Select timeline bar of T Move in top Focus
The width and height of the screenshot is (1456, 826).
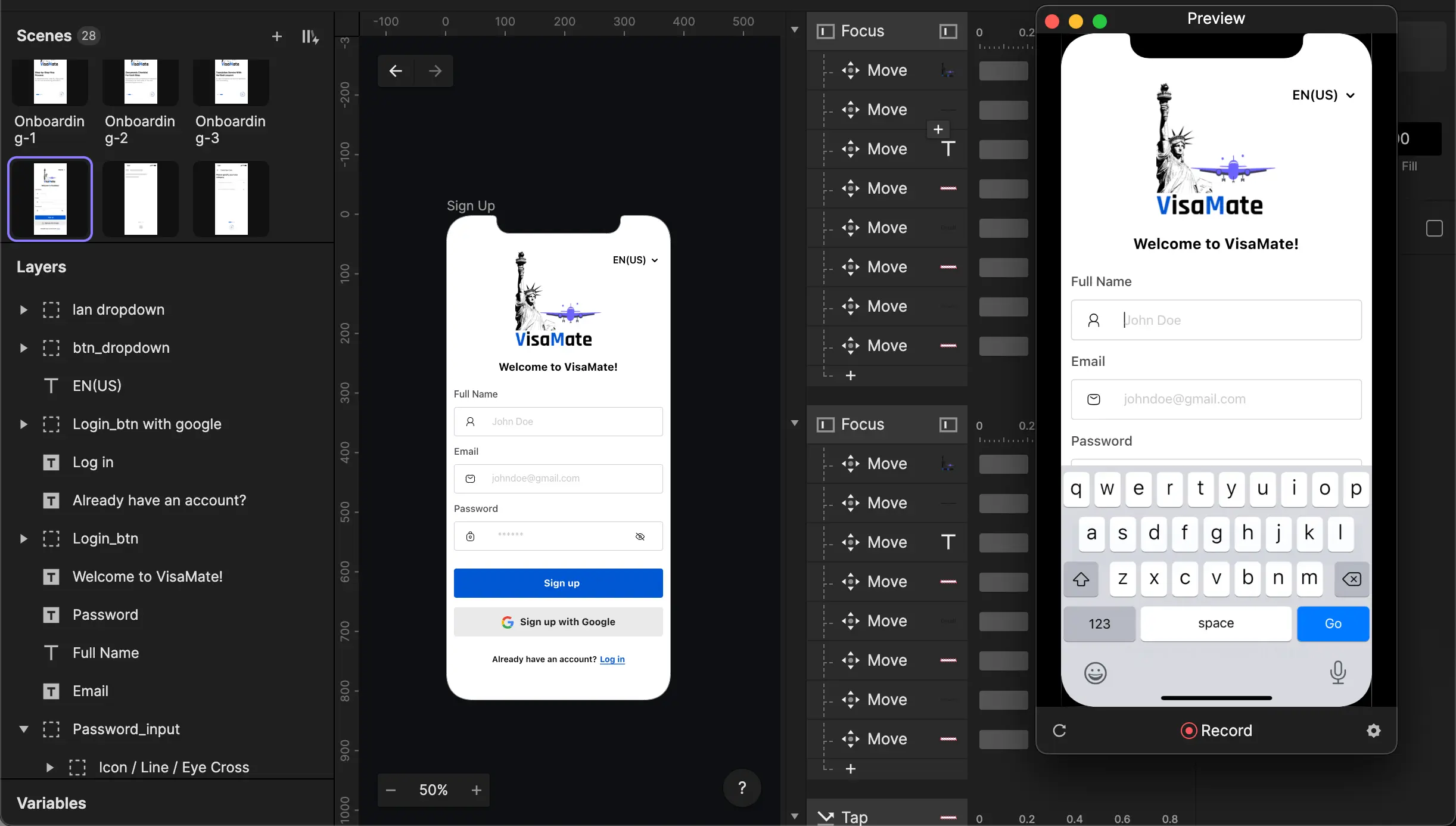coord(1003,150)
